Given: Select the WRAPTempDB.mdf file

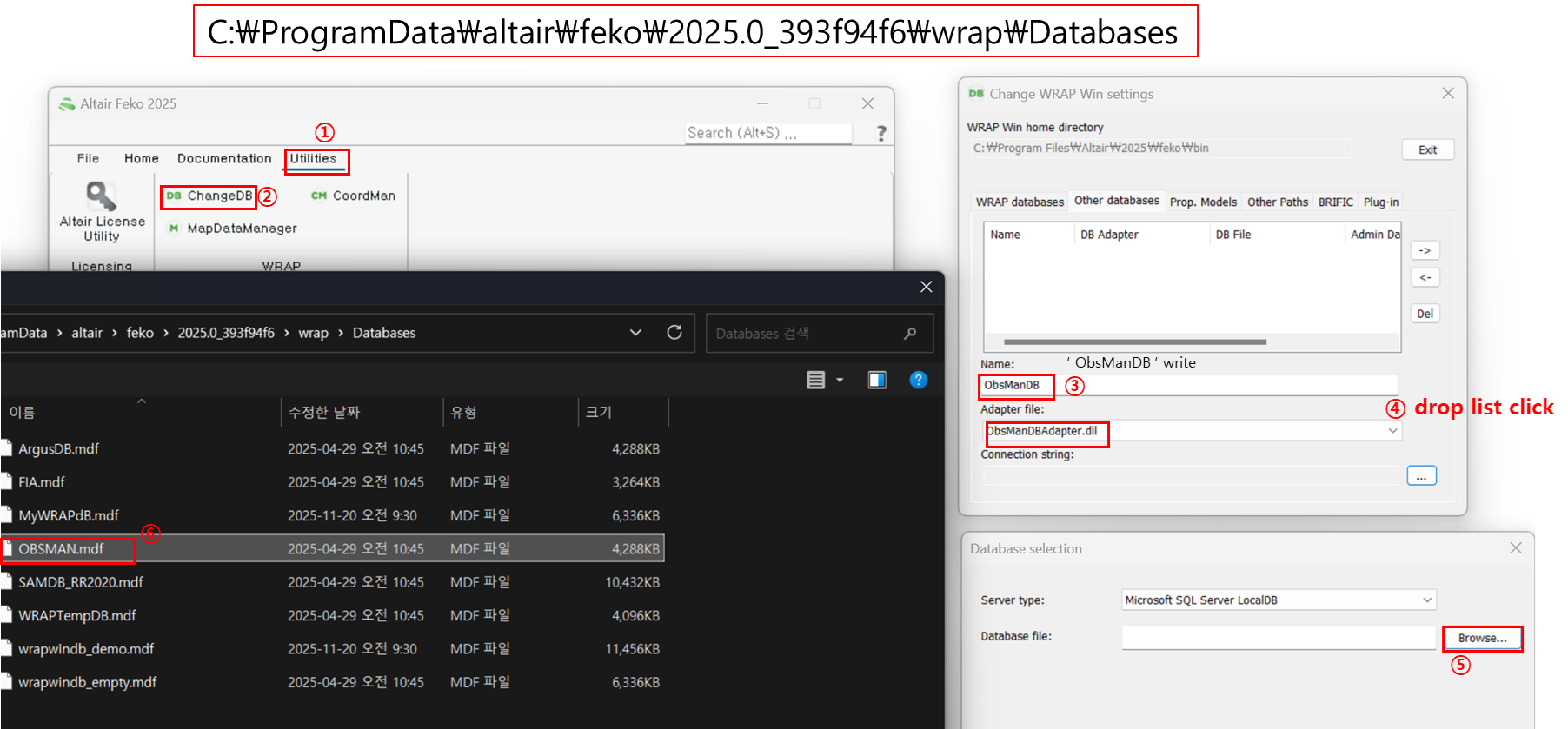Looking at the screenshot, I should click(x=332, y=615).
